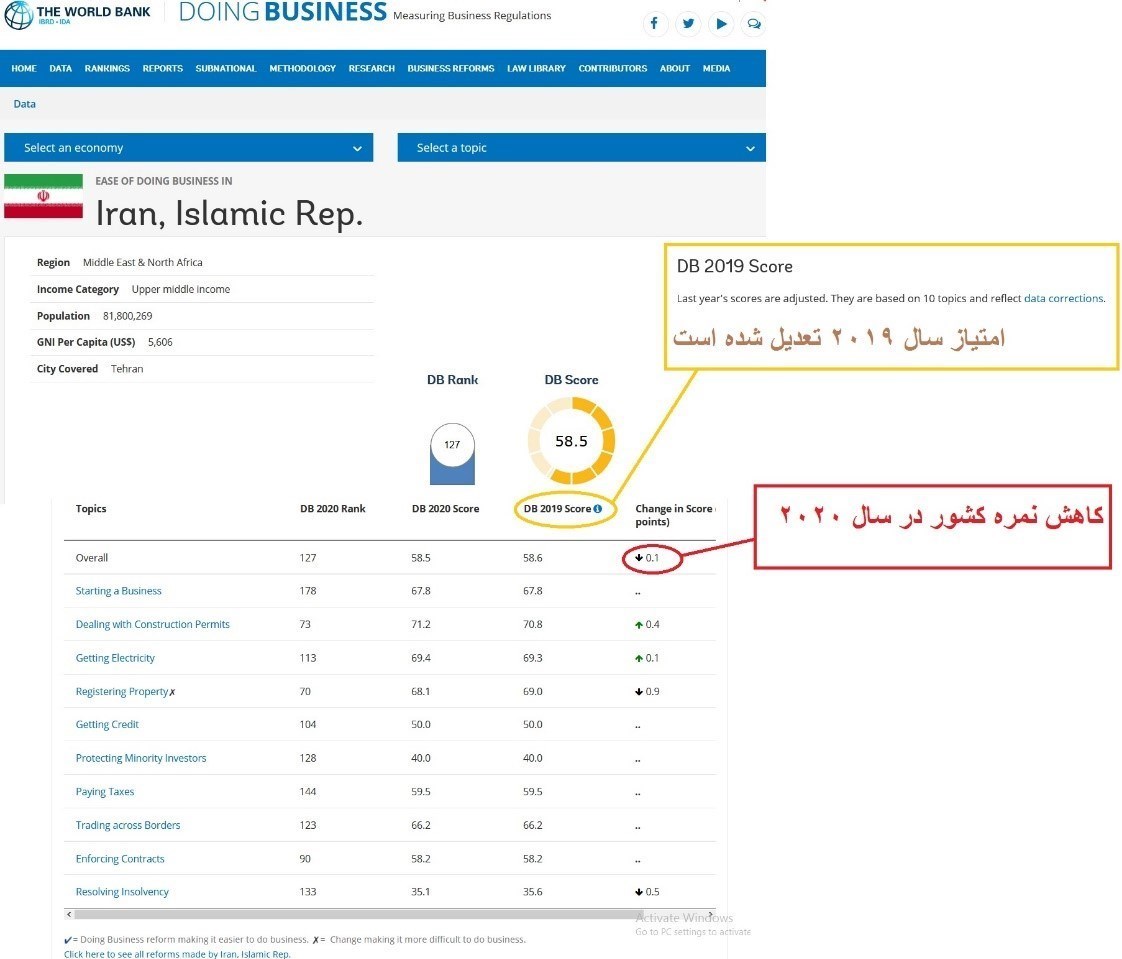Open the Paying Taxes topic link
The image size is (1122, 959).
tap(105, 792)
